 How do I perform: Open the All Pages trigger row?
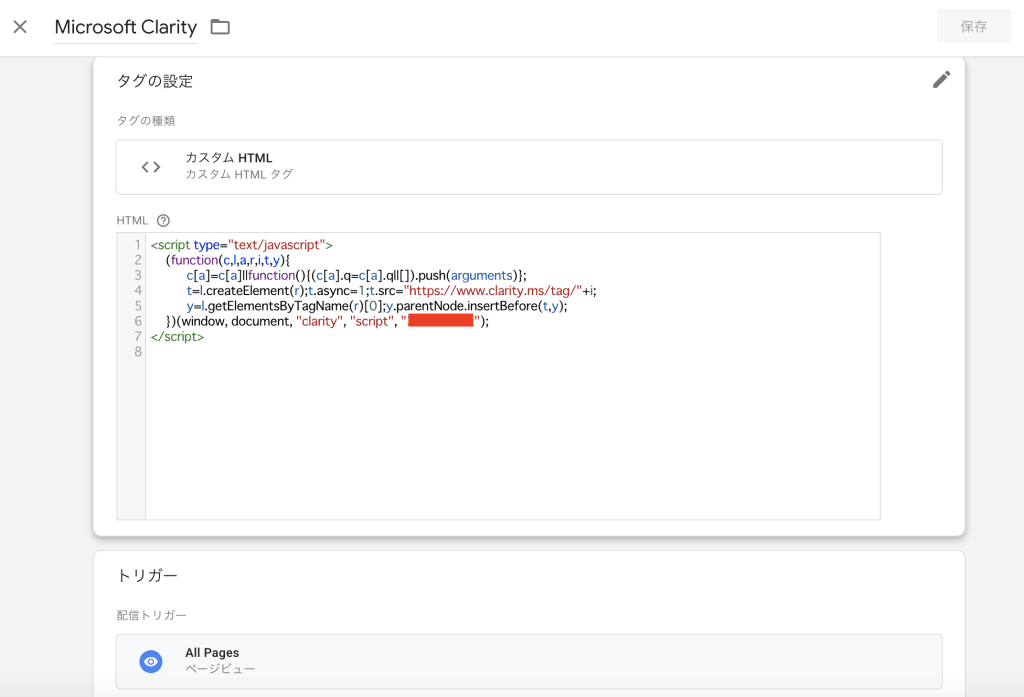point(529,662)
